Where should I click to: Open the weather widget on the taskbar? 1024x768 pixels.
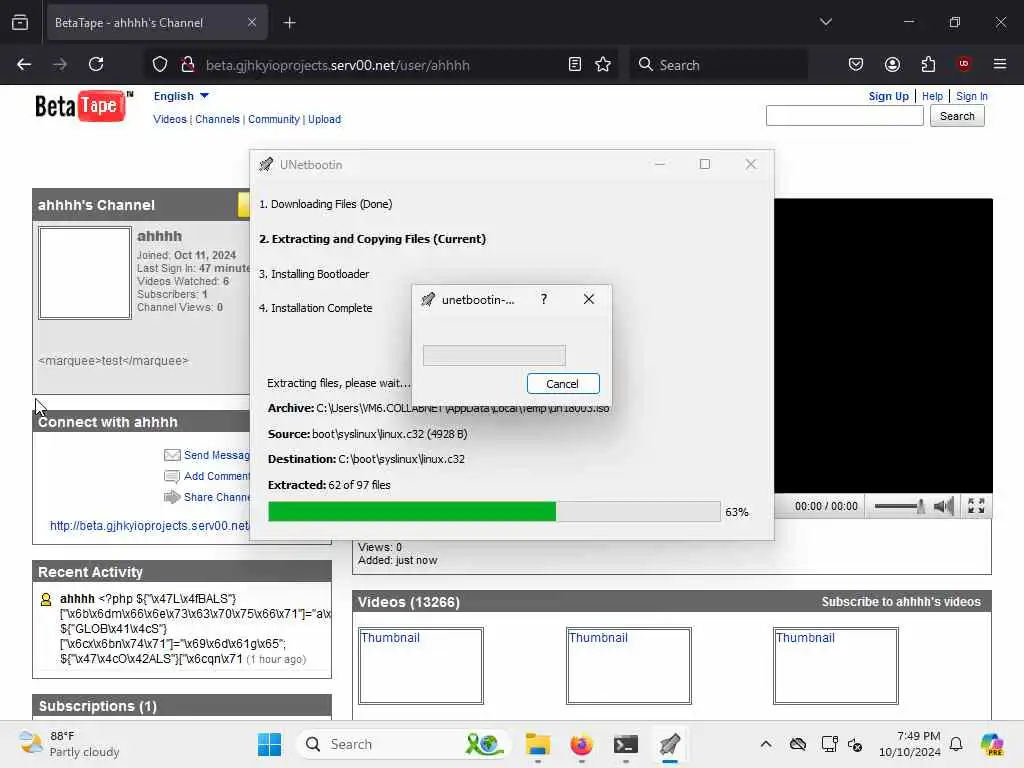point(69,744)
